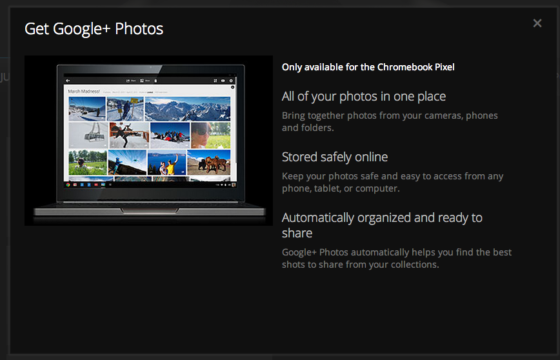The width and height of the screenshot is (560, 360).
Task: Close the Get Google+ Photos dialog
Action: pos(537,23)
